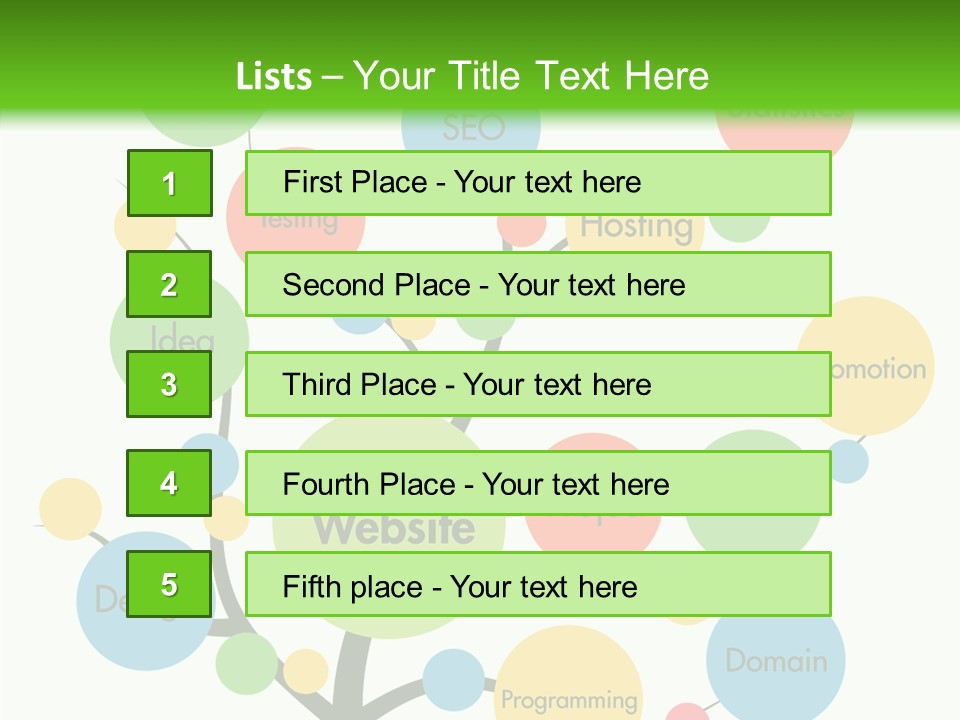This screenshot has height=720, width=960.
Task: Select the Testing bubble label
Action: tap(298, 223)
